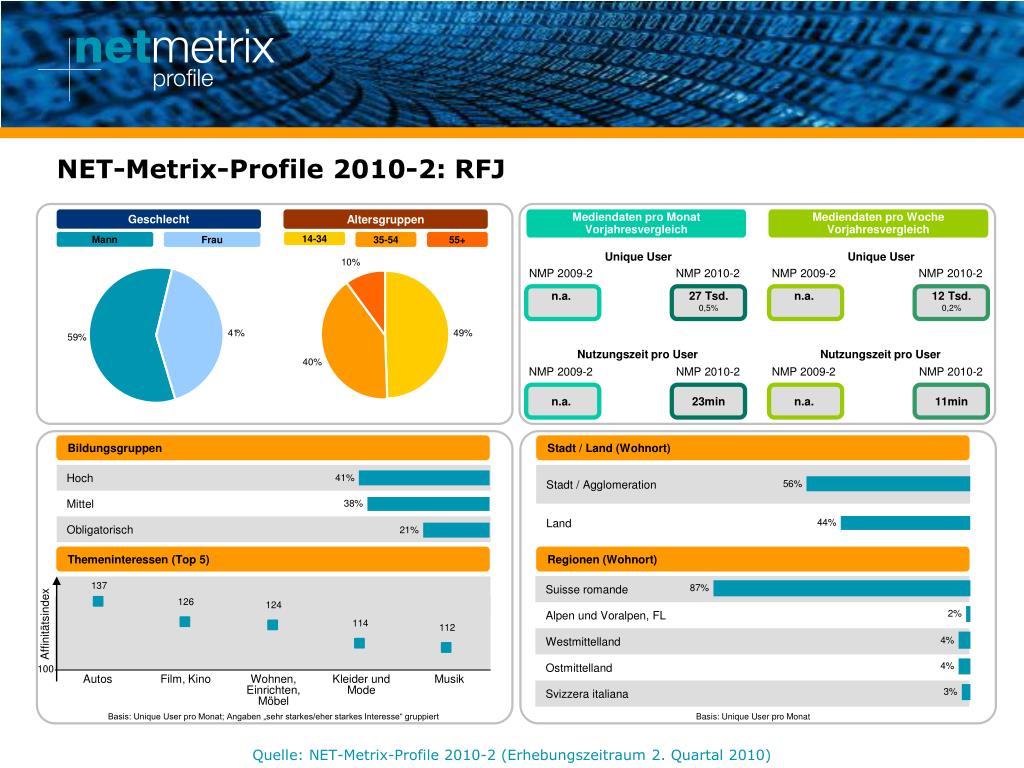Viewport: 1024px width, 768px height.
Task: Click the Mittel 38% bar
Action: click(428, 504)
